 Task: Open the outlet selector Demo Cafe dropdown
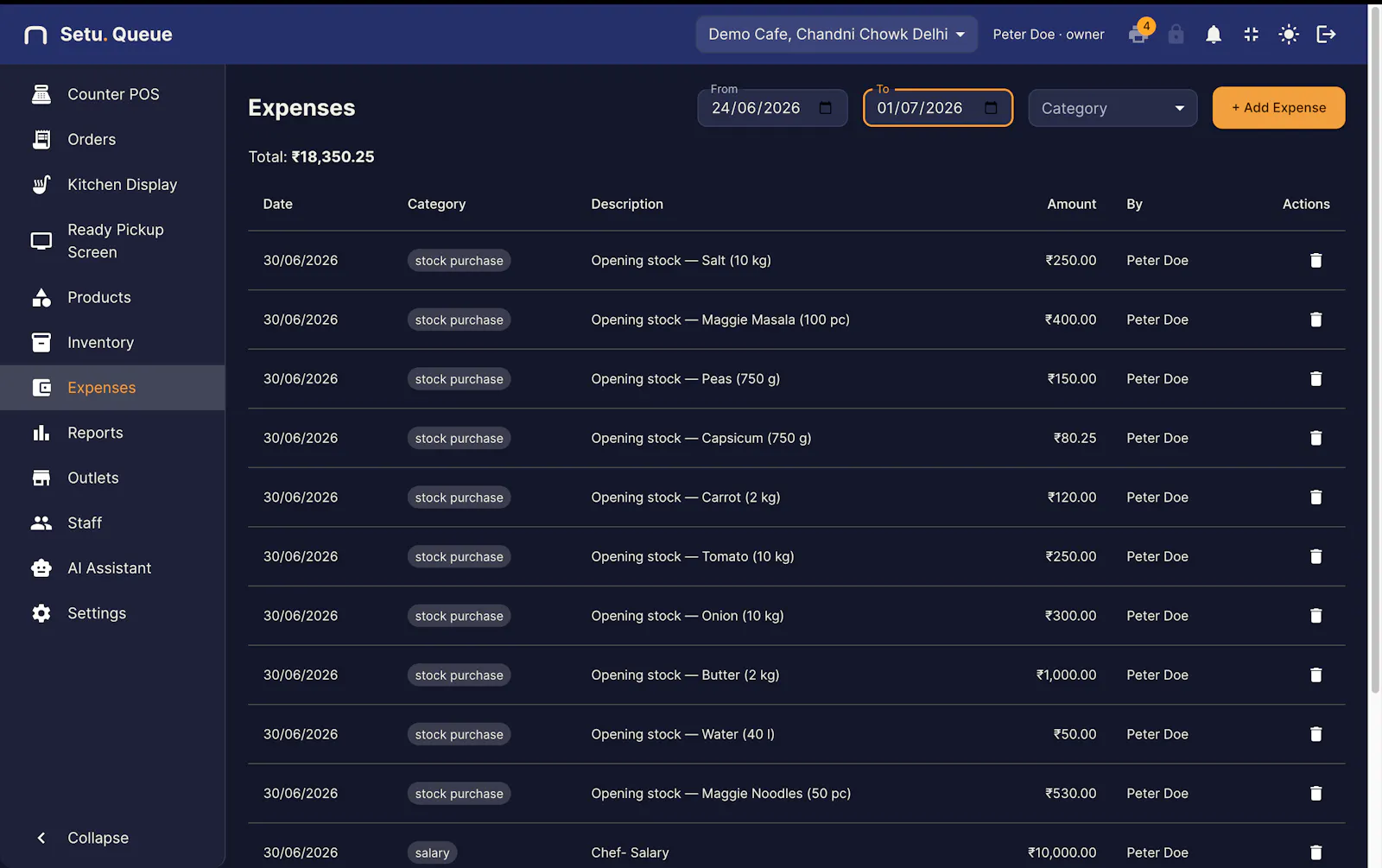click(836, 35)
